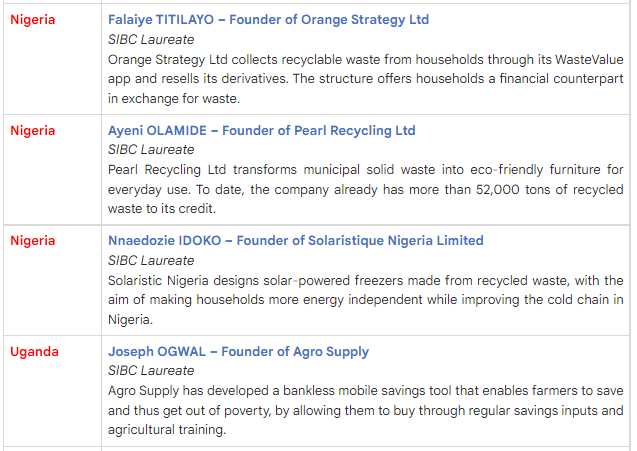Click the Falaiye TITILAYO founder heading

269,20
